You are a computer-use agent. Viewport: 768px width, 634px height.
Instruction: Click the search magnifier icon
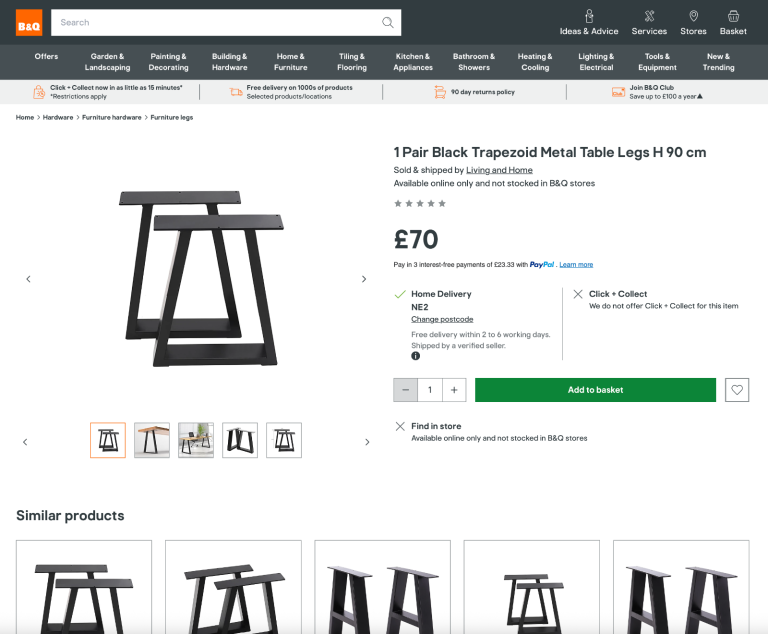388,22
